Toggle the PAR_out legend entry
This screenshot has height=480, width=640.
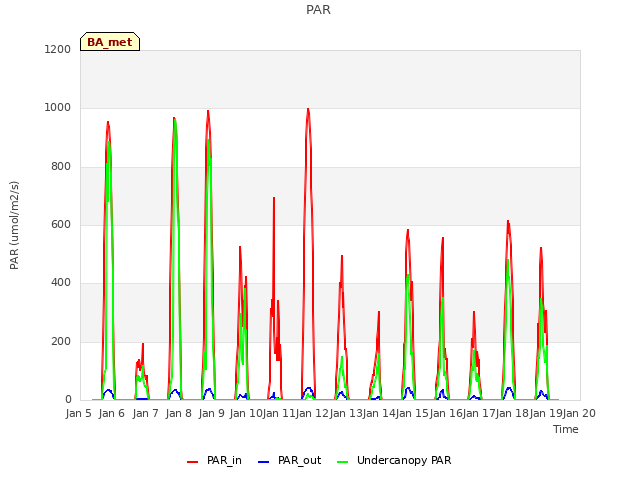tap(289, 460)
